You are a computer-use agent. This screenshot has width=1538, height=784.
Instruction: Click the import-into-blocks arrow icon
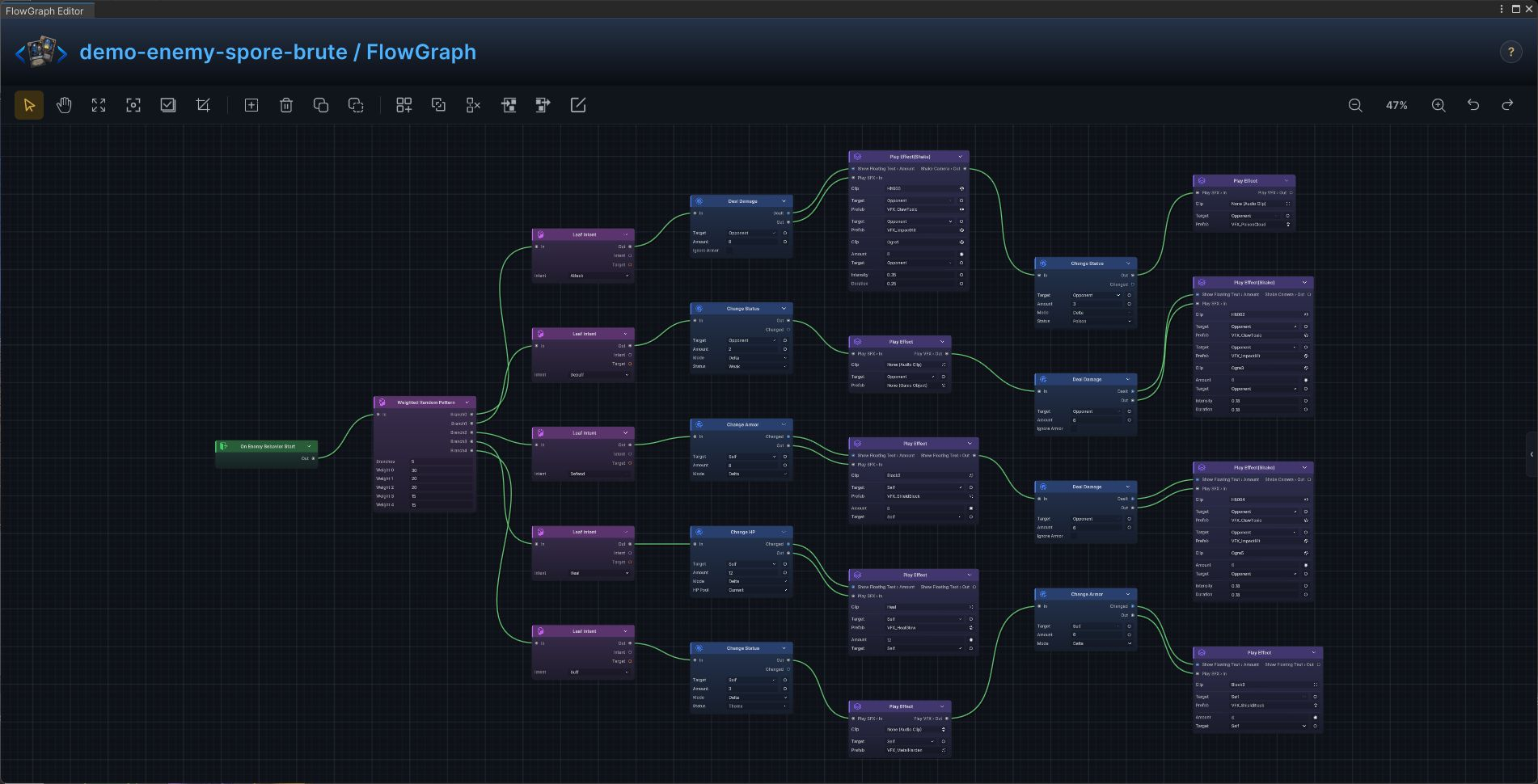click(x=509, y=105)
